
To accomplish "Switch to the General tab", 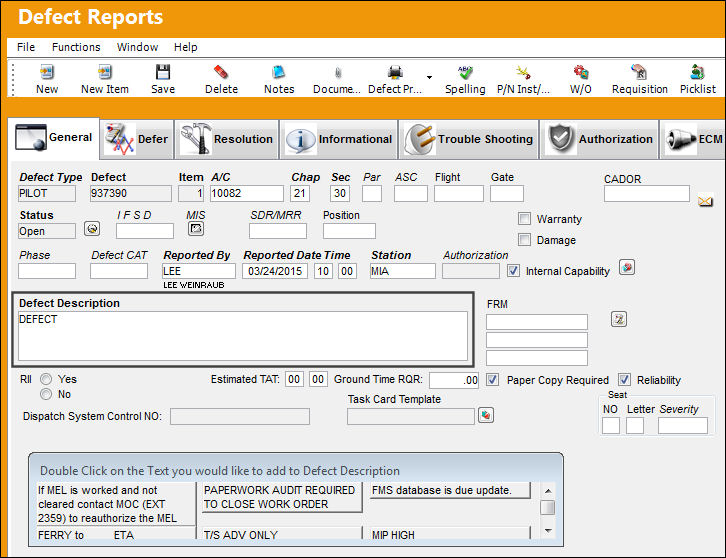I will pos(54,138).
